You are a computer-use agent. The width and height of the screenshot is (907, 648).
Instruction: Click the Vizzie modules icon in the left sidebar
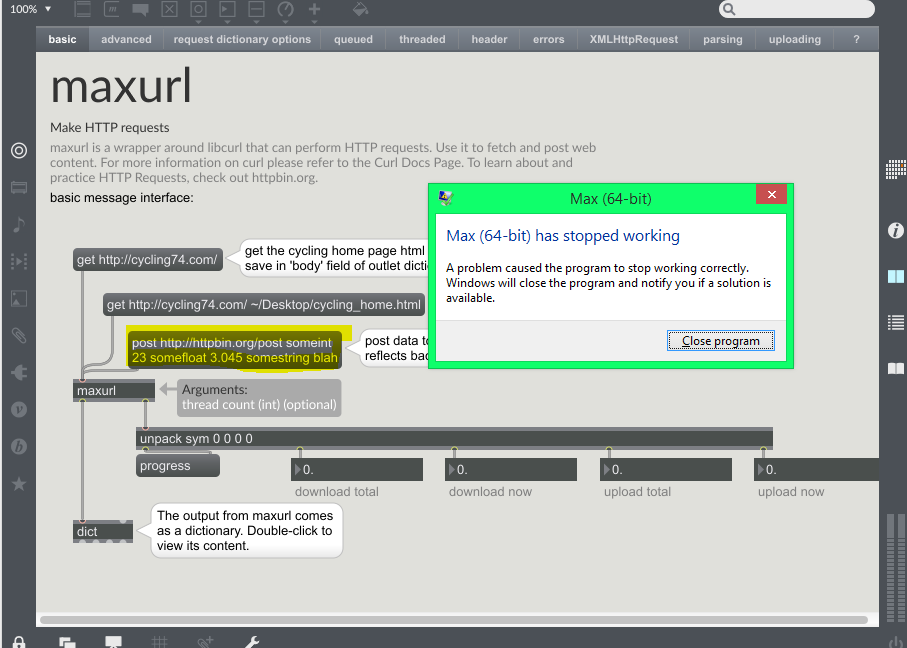pos(18,409)
